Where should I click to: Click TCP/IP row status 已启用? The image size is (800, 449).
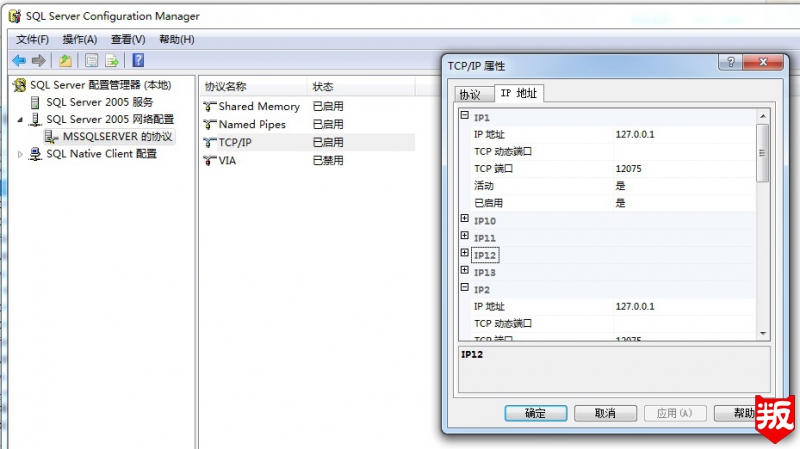[x=328, y=142]
